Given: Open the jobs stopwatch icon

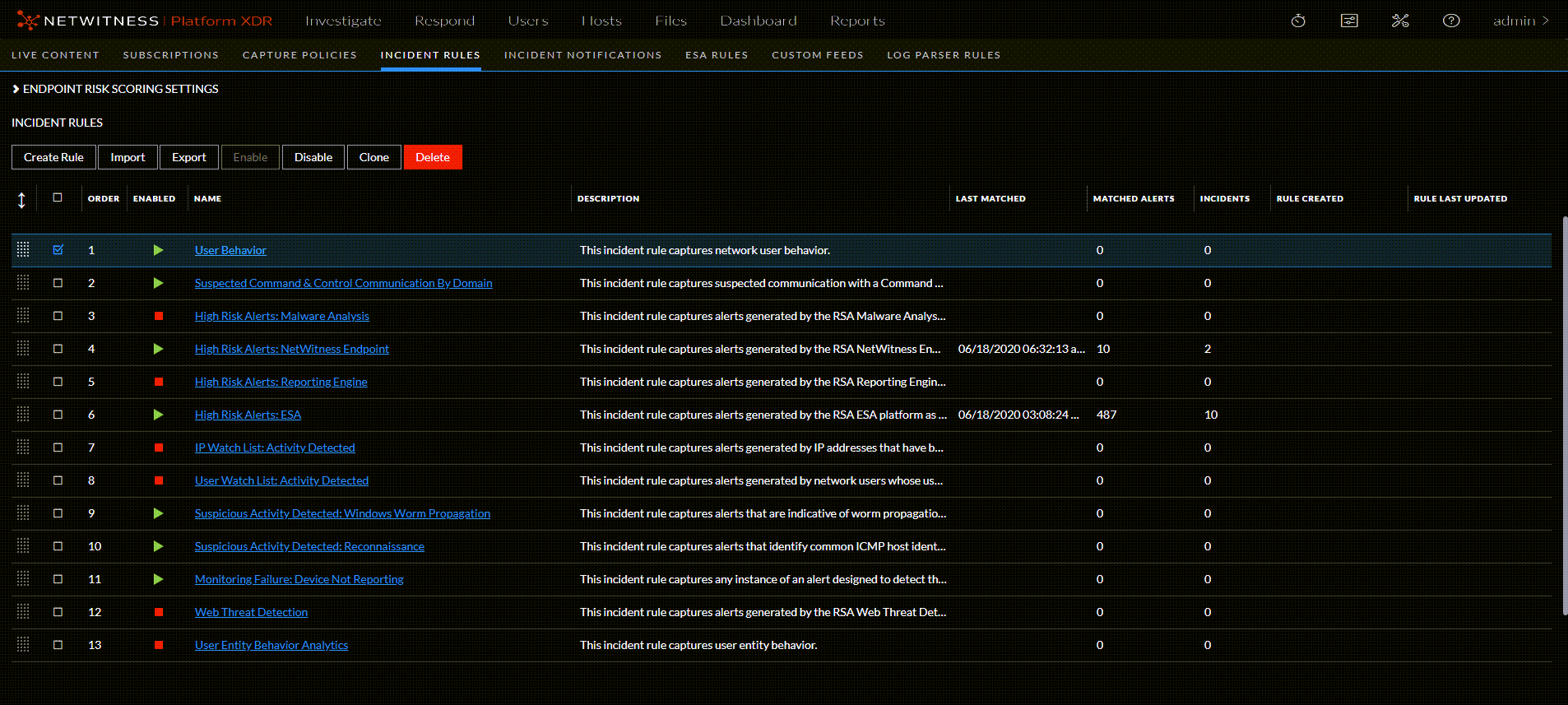Looking at the screenshot, I should 1298,21.
